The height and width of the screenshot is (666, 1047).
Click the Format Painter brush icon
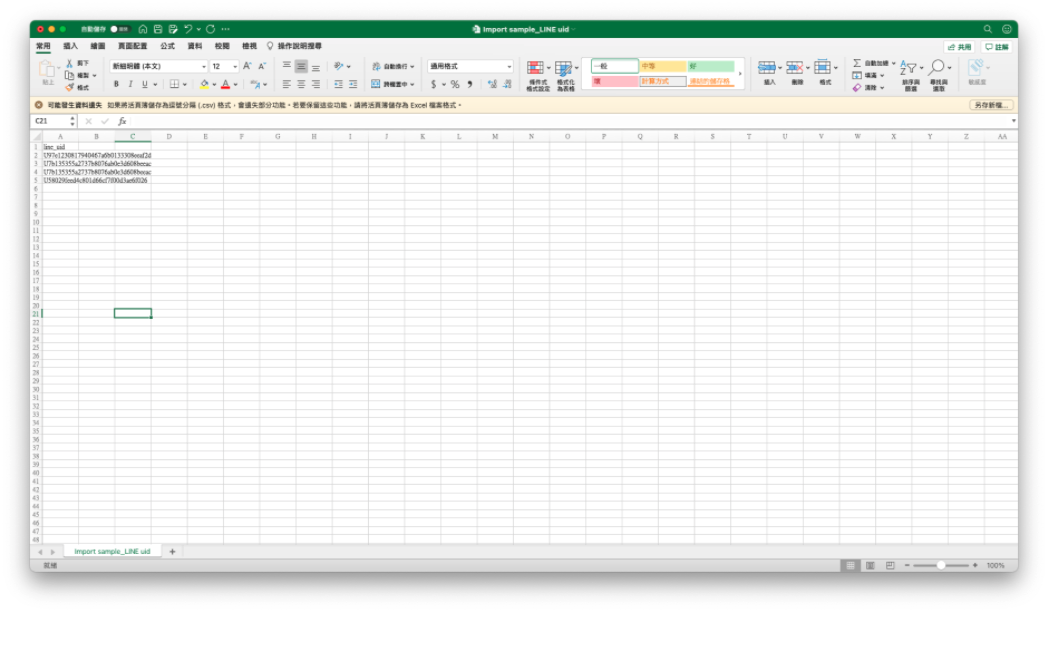(70, 87)
